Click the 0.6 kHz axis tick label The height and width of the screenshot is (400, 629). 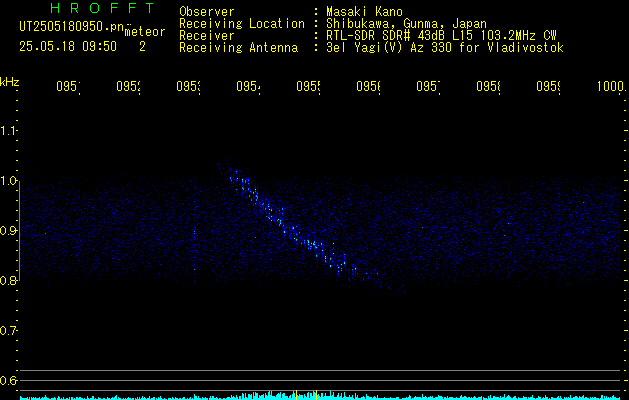click(8, 380)
